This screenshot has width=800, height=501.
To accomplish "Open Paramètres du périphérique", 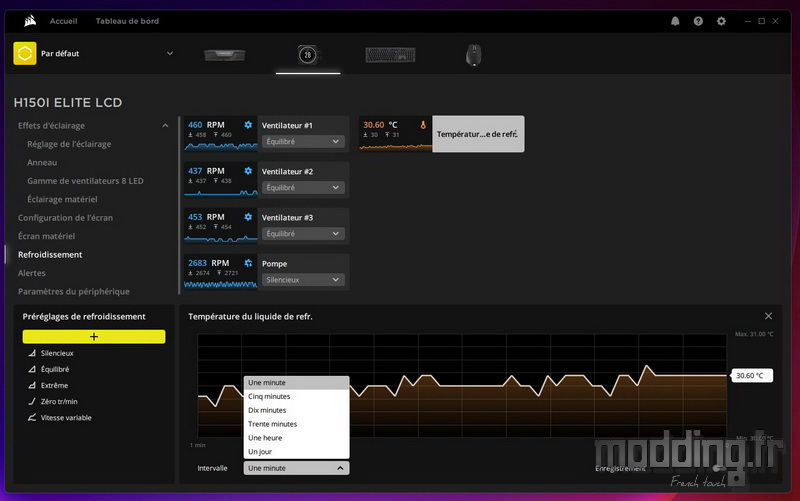I will point(73,291).
